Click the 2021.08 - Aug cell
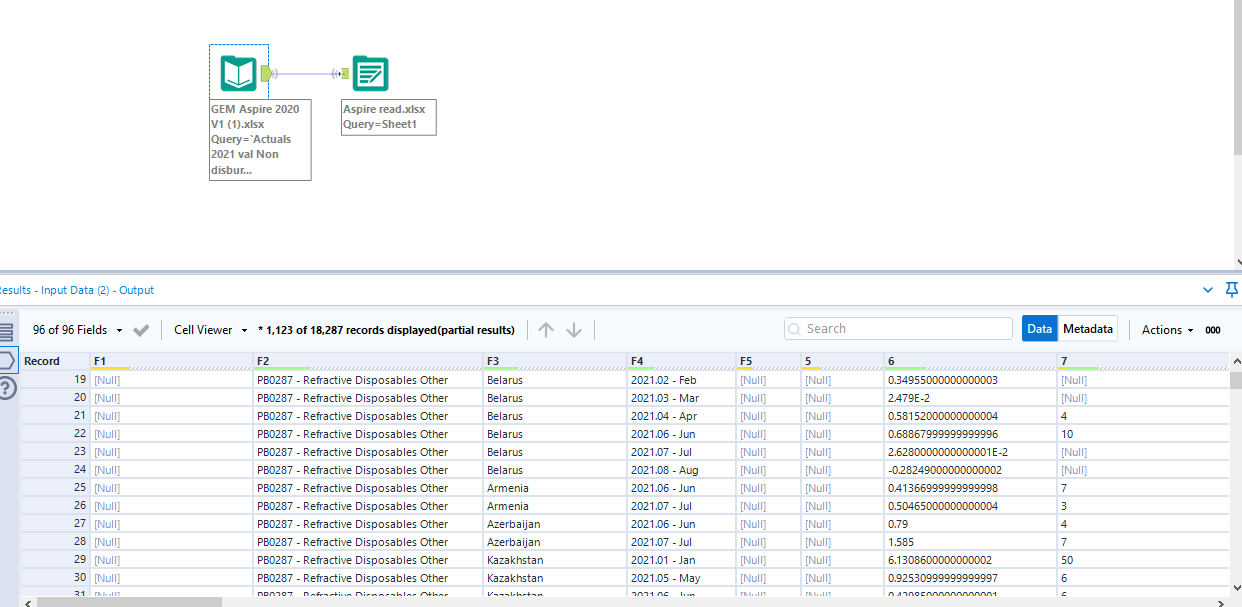The height and width of the screenshot is (607, 1242). pyautogui.click(x=680, y=470)
